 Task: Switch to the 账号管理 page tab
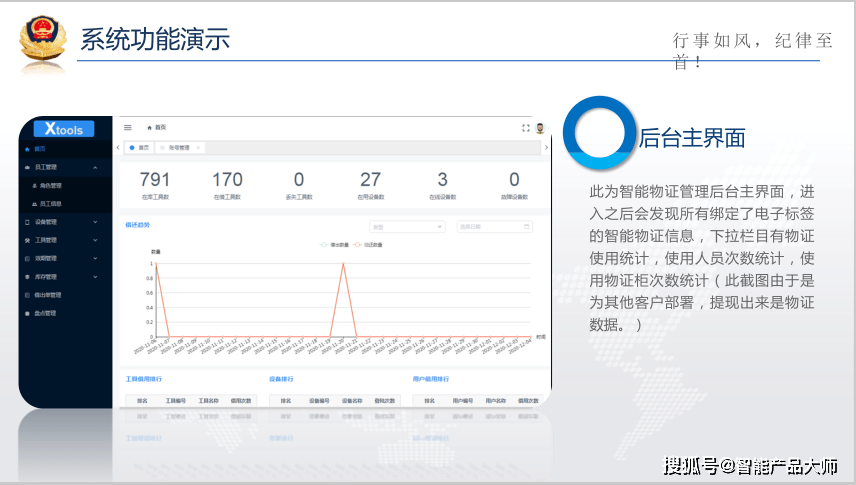tap(179, 147)
